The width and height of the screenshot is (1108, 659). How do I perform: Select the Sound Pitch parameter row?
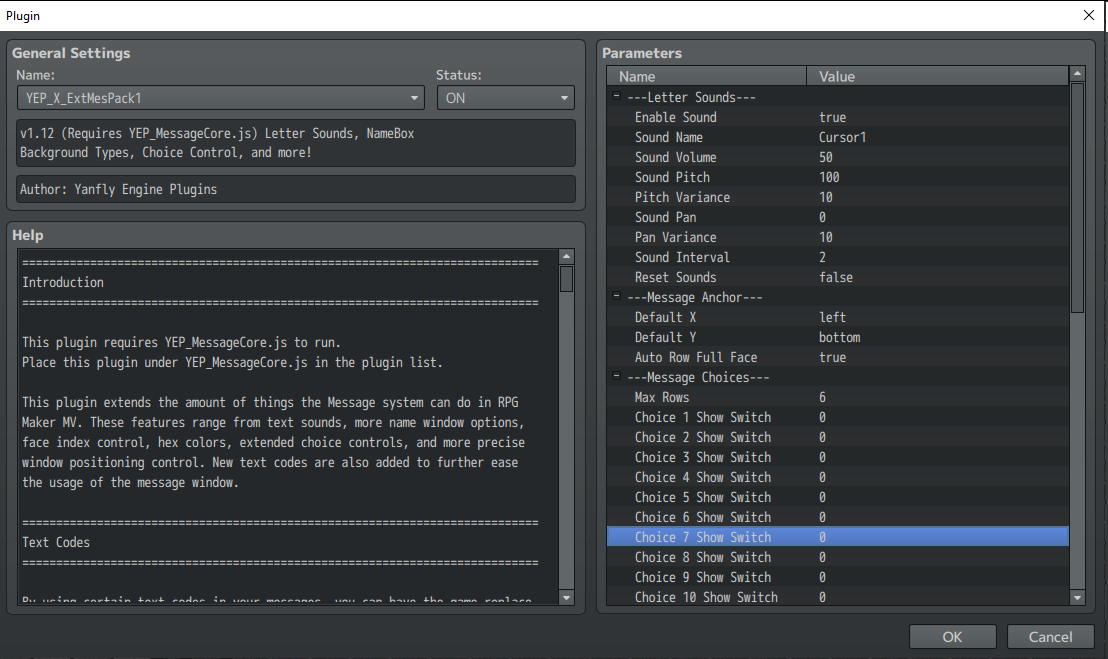[x=837, y=177]
